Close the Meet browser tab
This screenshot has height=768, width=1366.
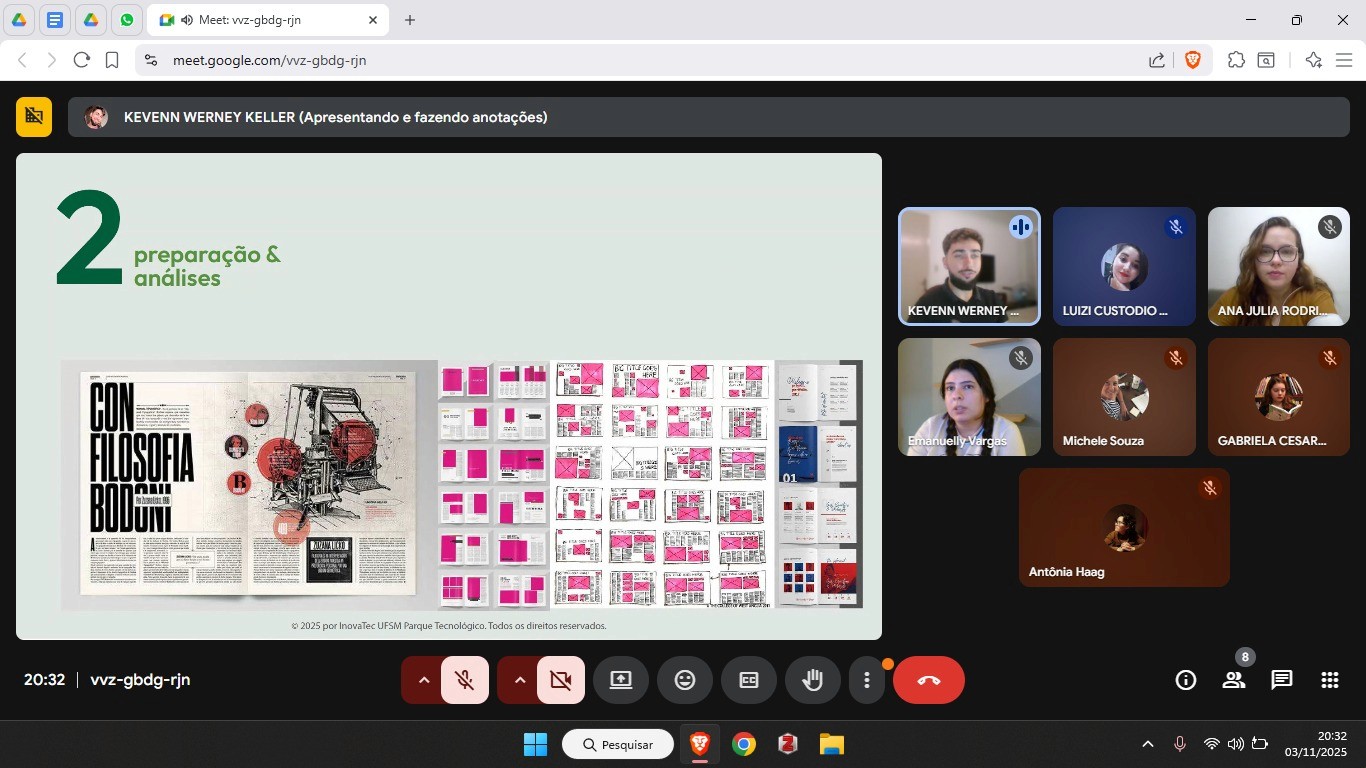pyautogui.click(x=373, y=20)
